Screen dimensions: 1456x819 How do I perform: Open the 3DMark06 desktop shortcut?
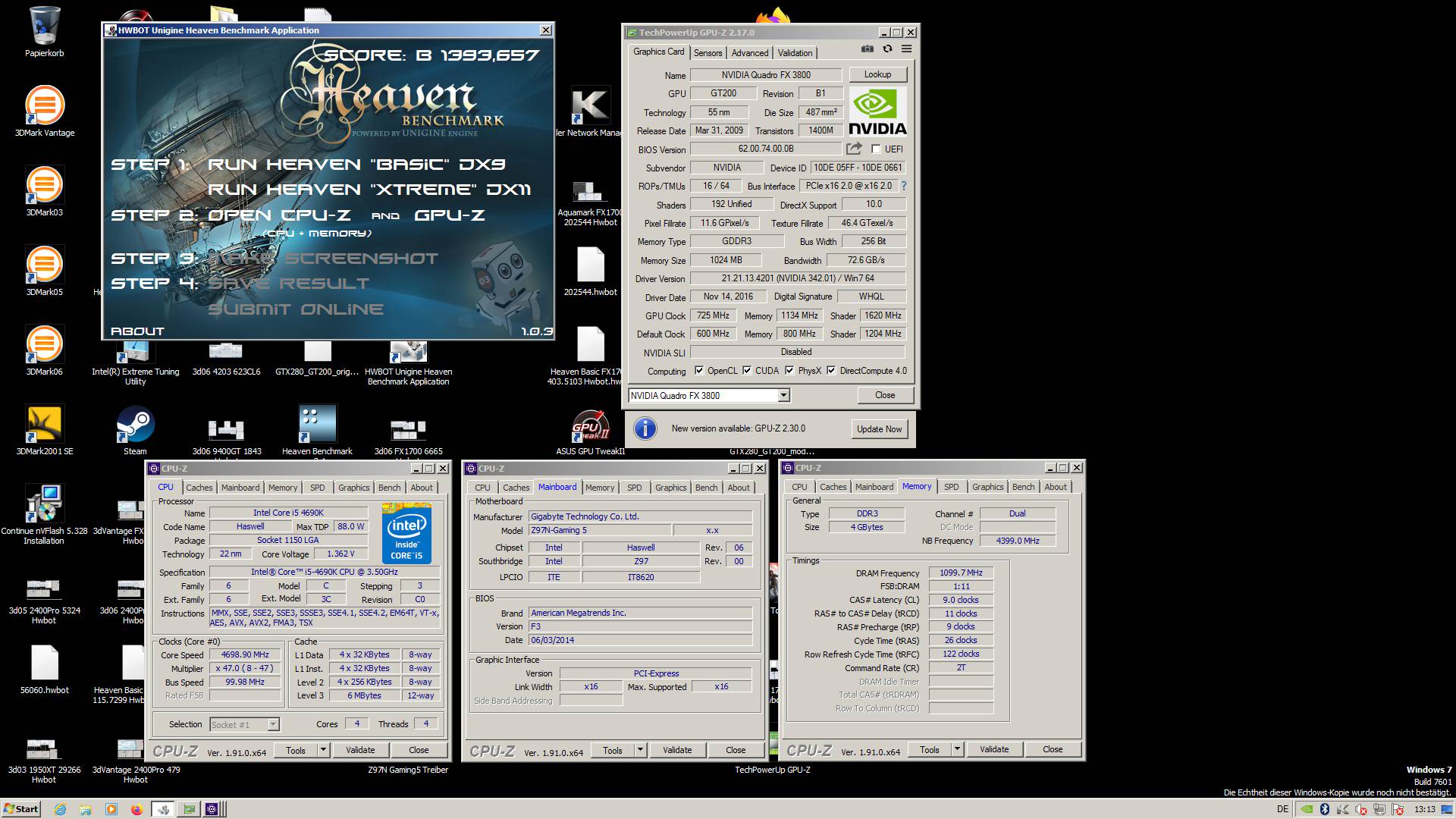tap(44, 350)
